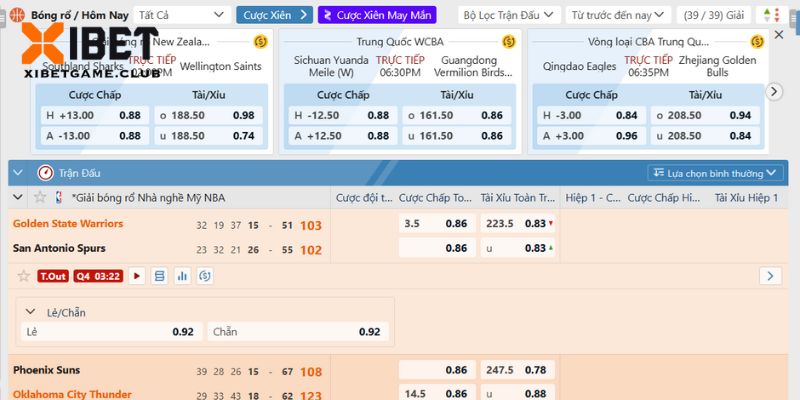This screenshot has height=400, width=800.
Task: Click the (39 / 39) Giải button
Action: click(714, 15)
